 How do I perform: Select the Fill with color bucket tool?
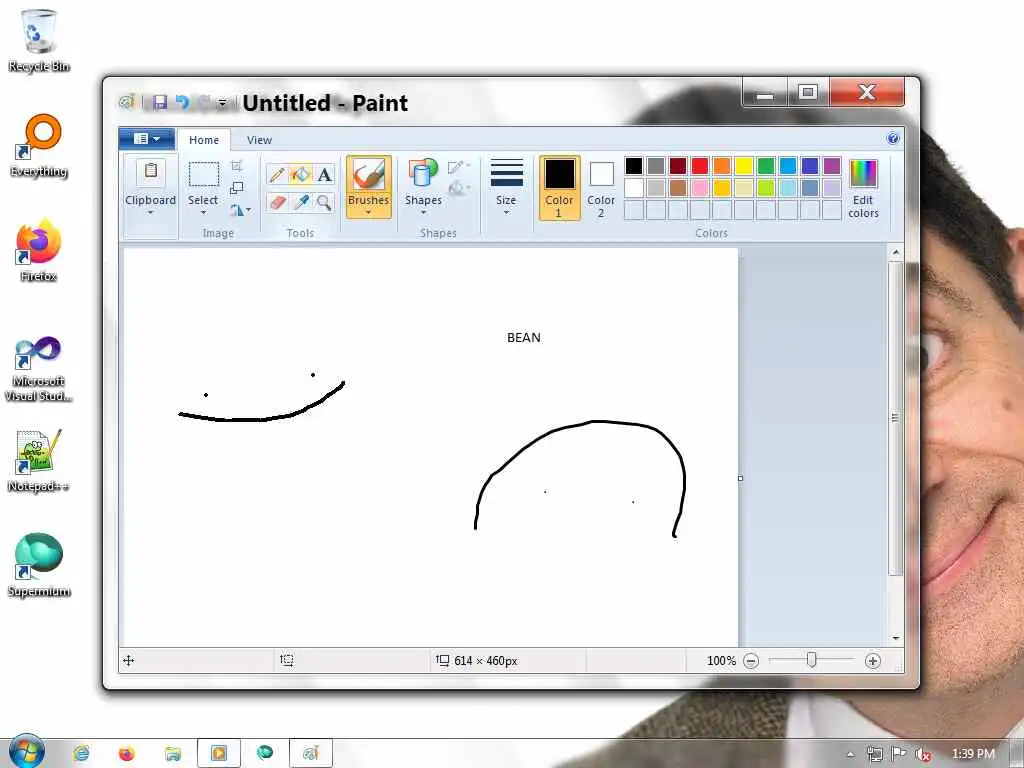(x=301, y=174)
